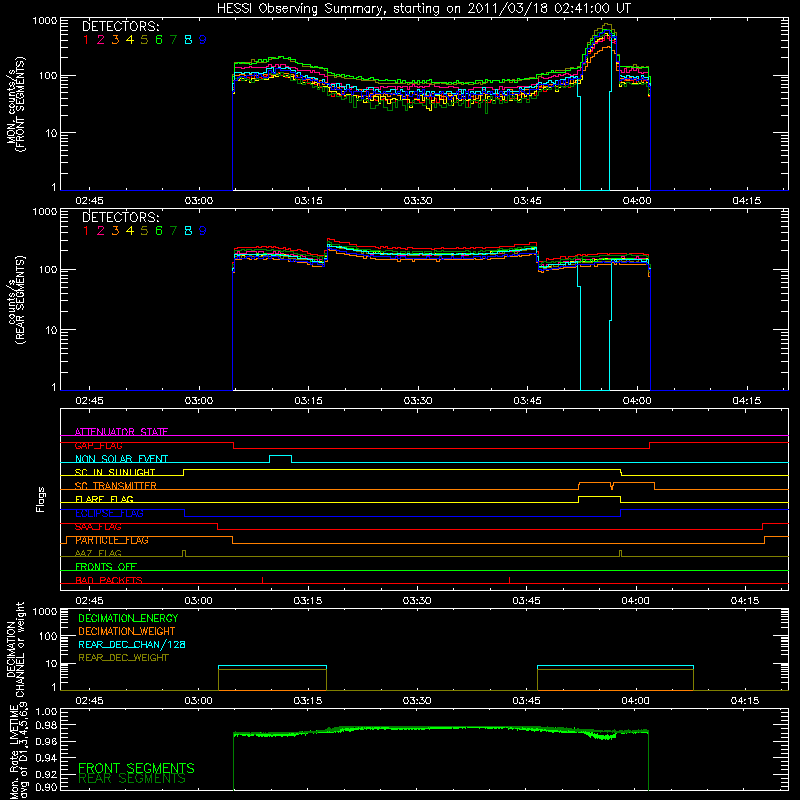Click 03:45 tick label under decimation panel
The width and height of the screenshot is (800, 800).
(526, 701)
